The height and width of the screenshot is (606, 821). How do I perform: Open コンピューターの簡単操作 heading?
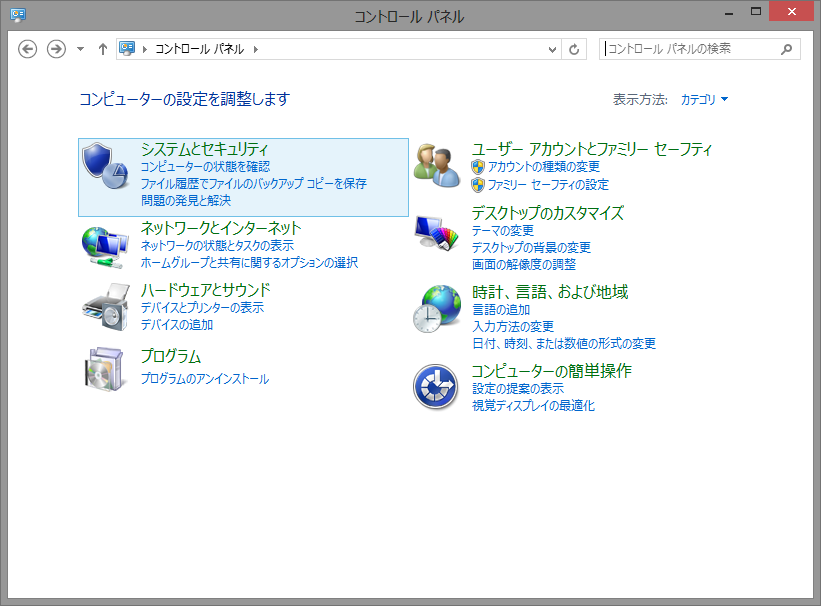point(551,371)
